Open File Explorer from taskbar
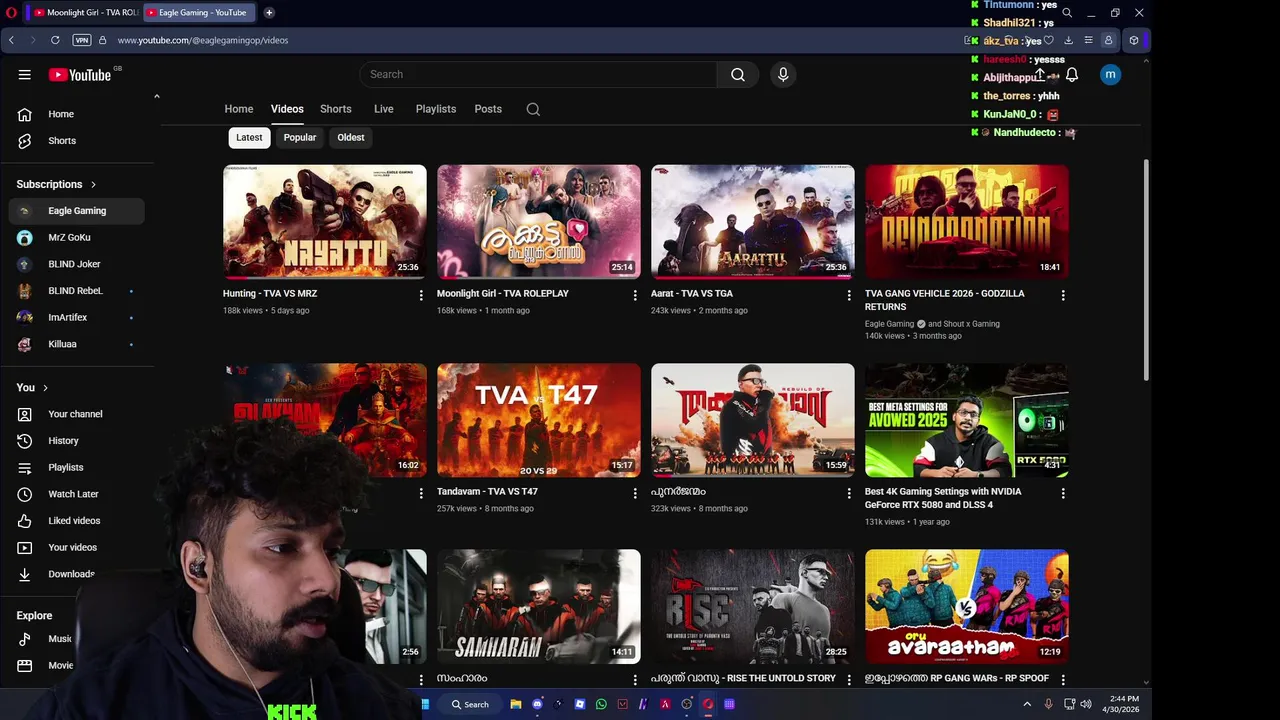 tap(516, 704)
